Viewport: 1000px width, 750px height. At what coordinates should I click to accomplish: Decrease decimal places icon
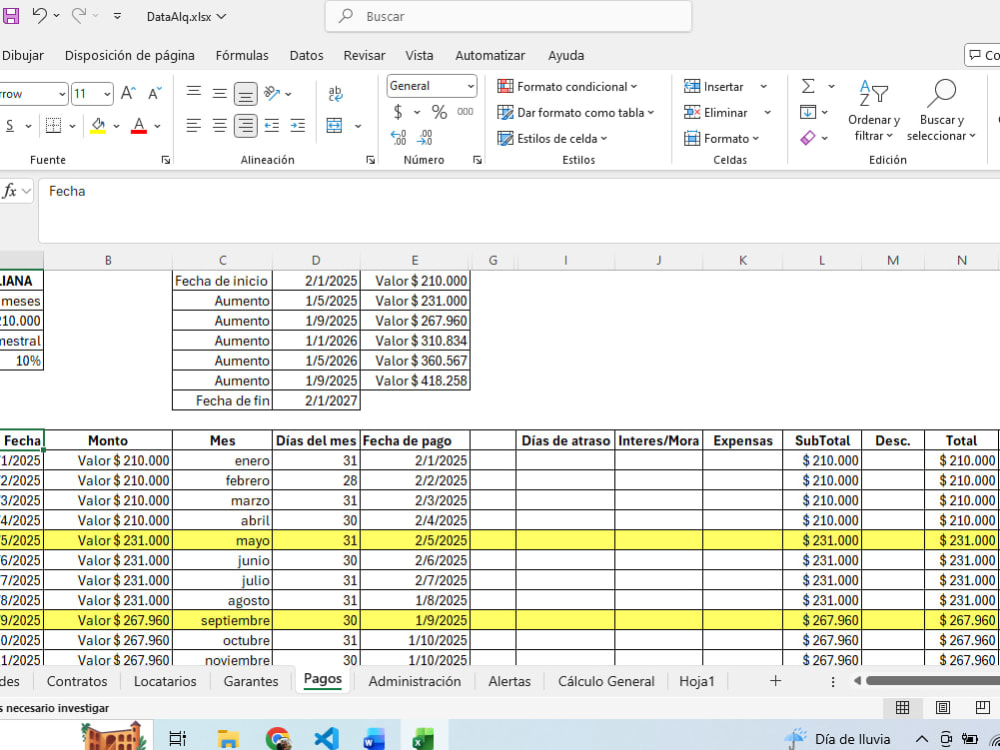[424, 137]
